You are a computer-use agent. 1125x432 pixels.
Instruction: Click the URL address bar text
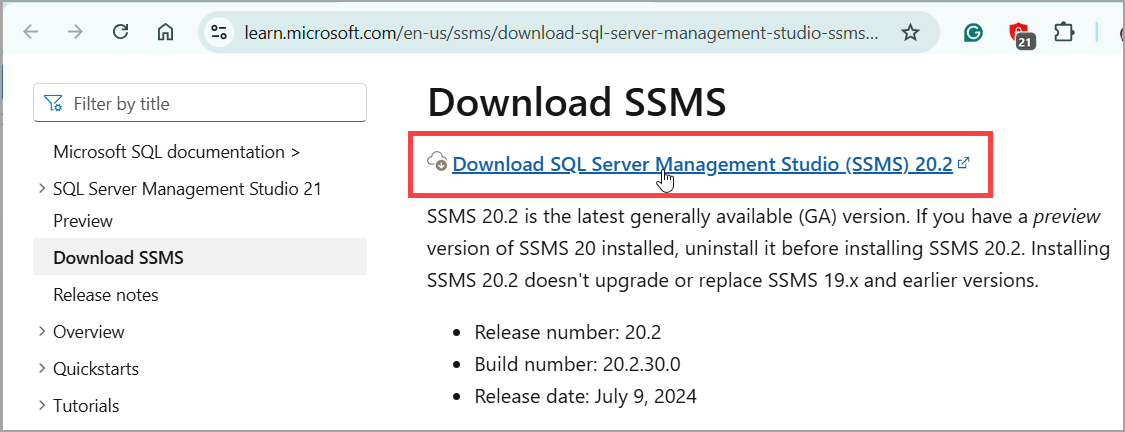click(560, 32)
